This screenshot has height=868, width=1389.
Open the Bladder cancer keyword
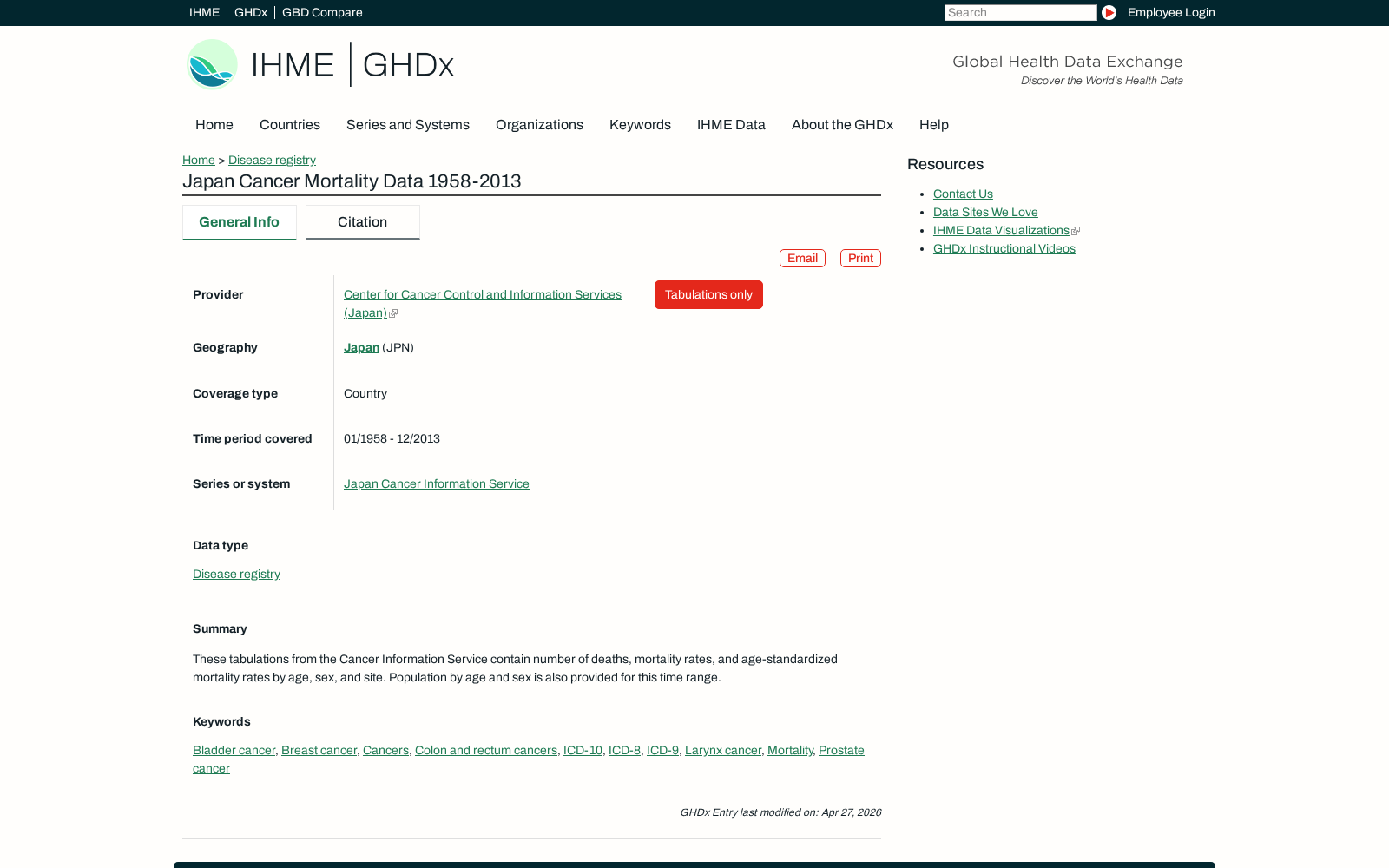(234, 751)
